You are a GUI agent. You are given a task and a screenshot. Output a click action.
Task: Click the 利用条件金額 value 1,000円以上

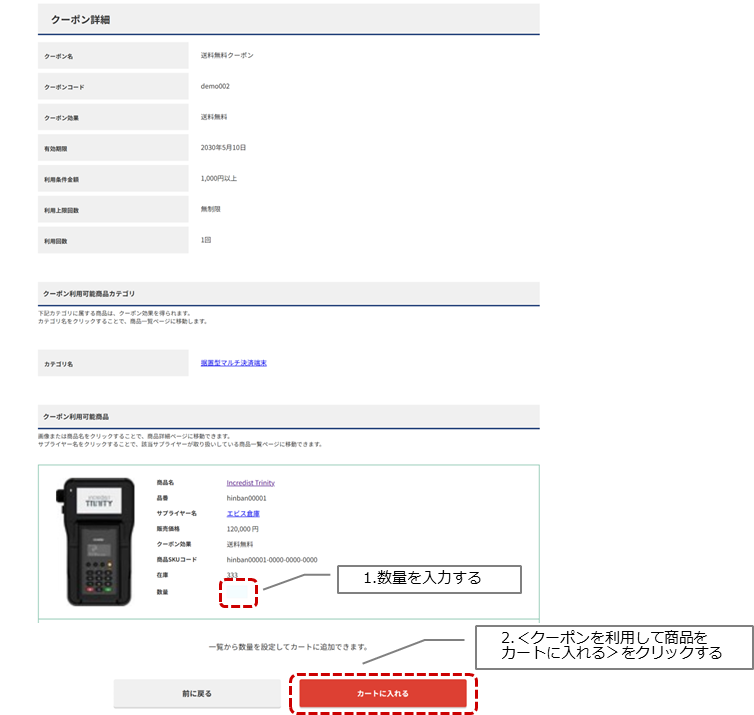click(219, 178)
